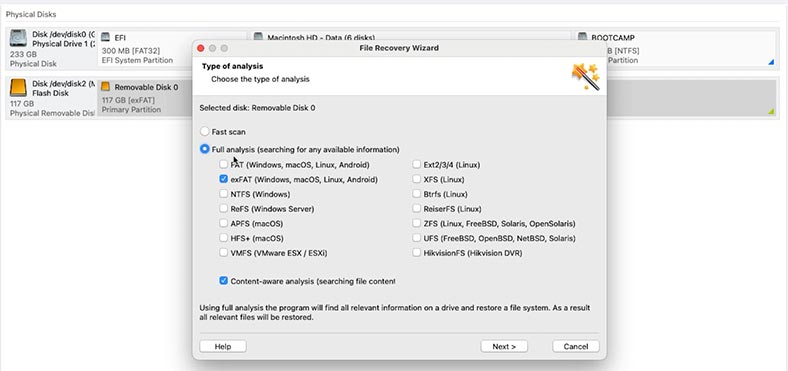Check the HikvisionFS (Hikvision DVR) checkbox
Image resolution: width=788 pixels, height=371 pixels.
pyautogui.click(x=417, y=253)
